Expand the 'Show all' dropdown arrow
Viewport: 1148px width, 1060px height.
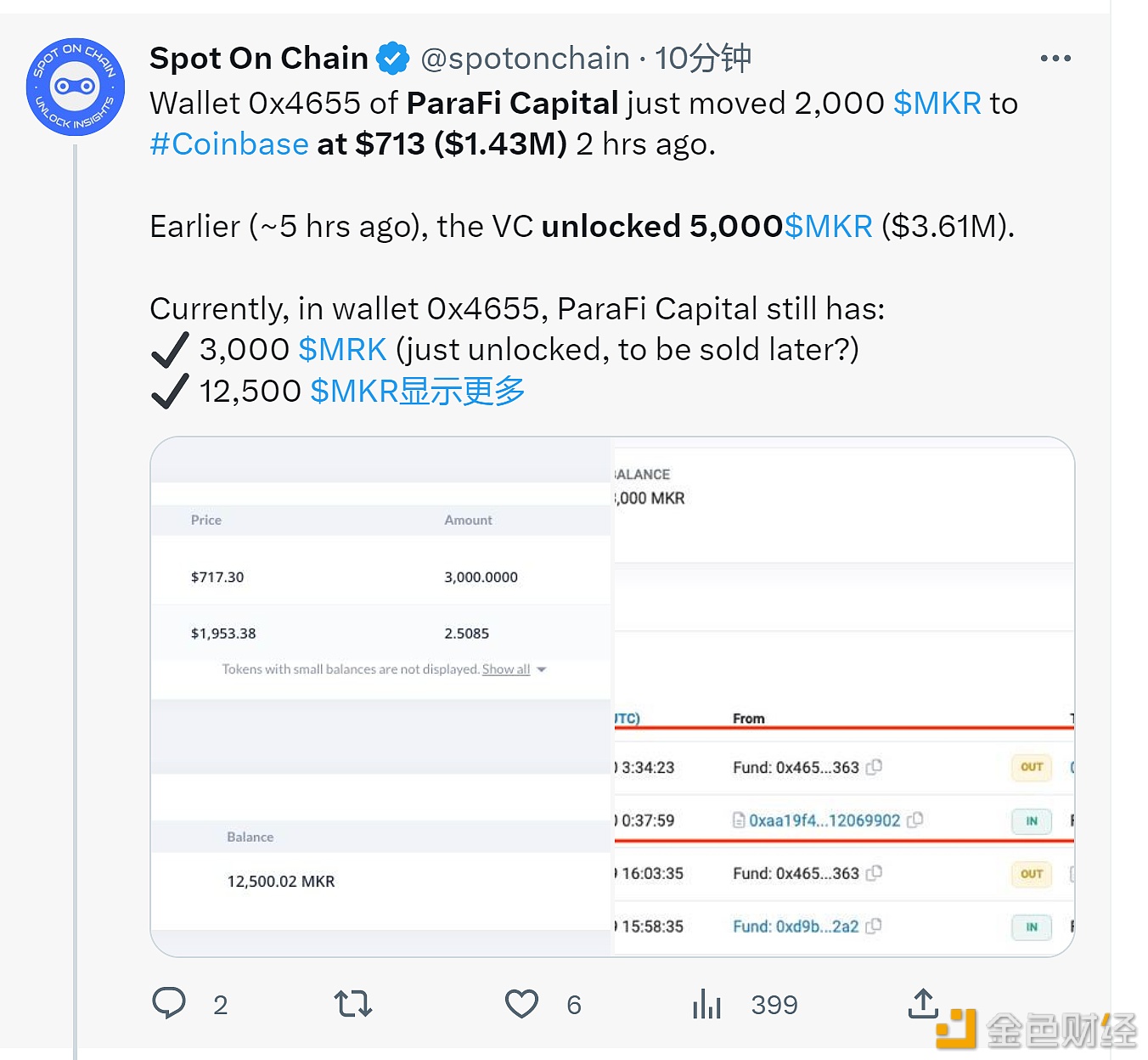(542, 670)
